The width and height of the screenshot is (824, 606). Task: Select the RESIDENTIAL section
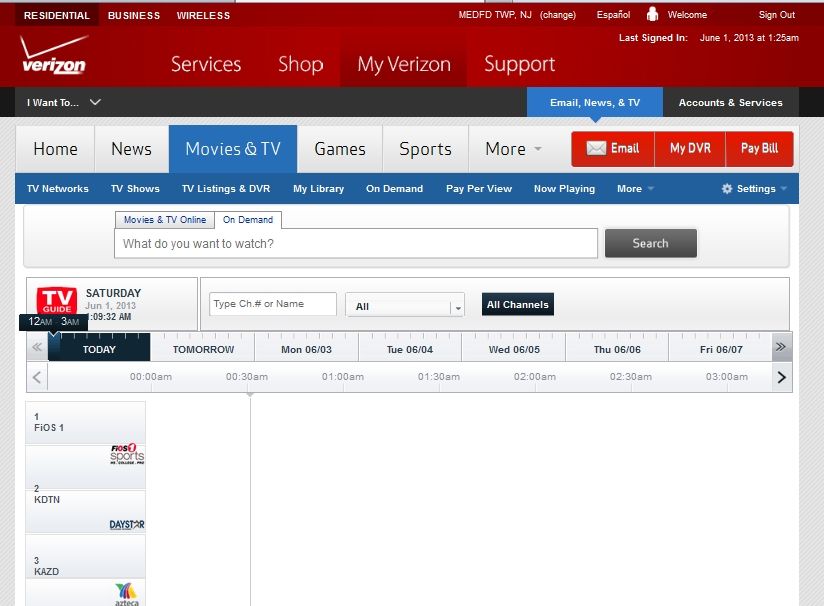pyautogui.click(x=57, y=16)
